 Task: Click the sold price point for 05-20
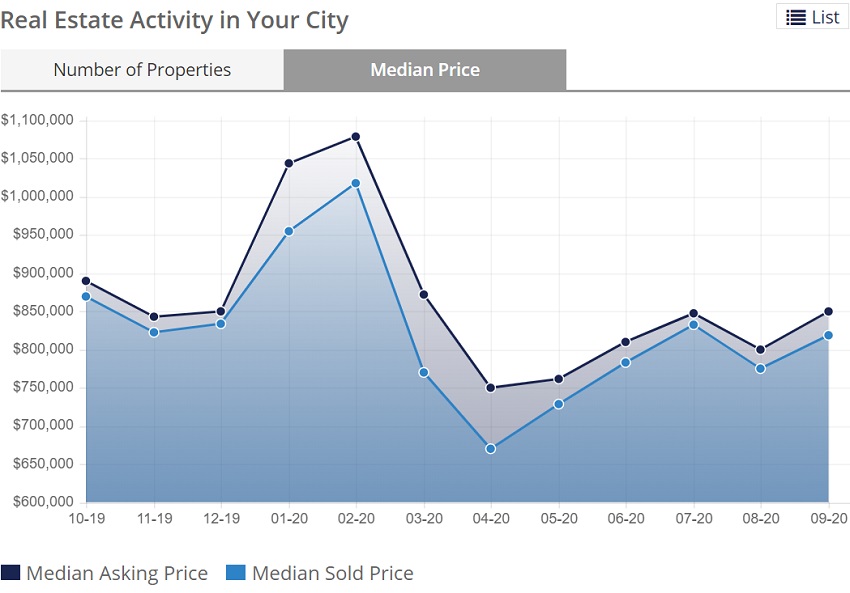tap(558, 404)
